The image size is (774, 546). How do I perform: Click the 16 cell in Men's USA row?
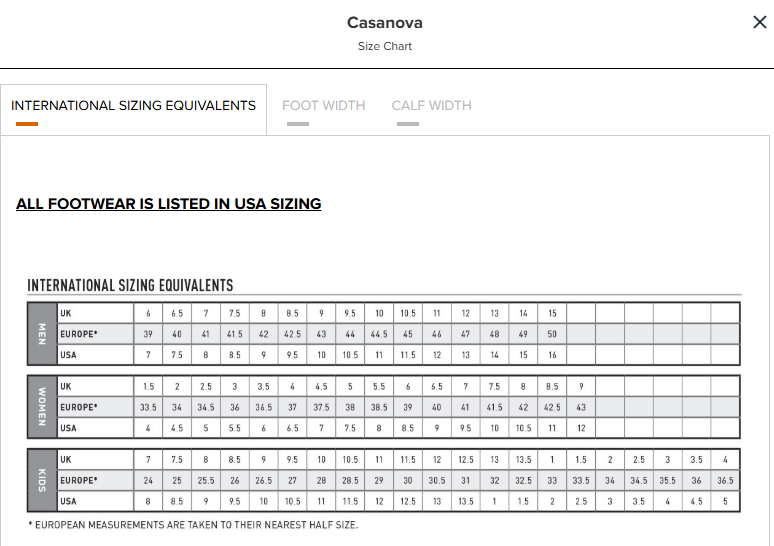pos(552,355)
